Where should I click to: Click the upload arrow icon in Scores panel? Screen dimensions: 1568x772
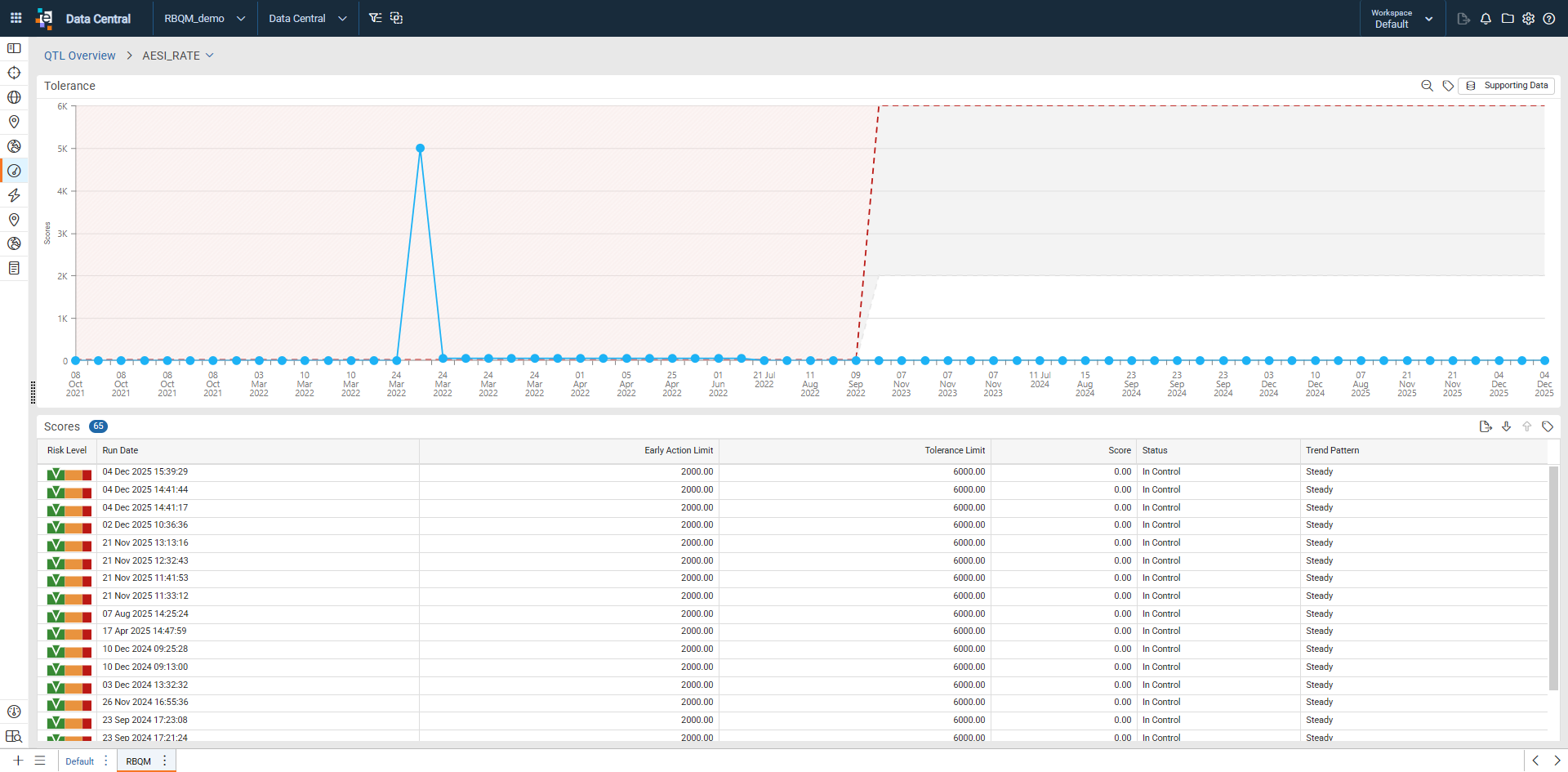coord(1527,426)
